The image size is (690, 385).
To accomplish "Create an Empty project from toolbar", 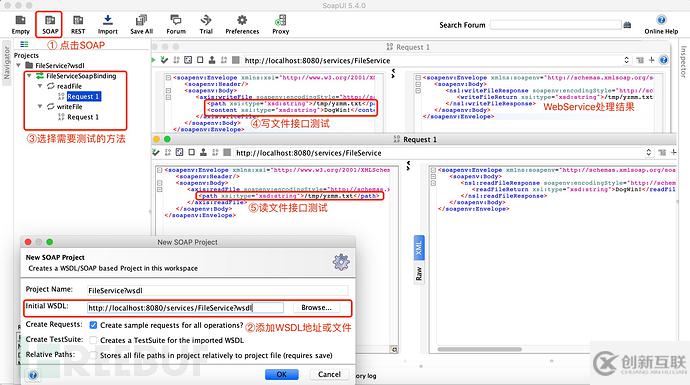I will pyautogui.click(x=20, y=25).
